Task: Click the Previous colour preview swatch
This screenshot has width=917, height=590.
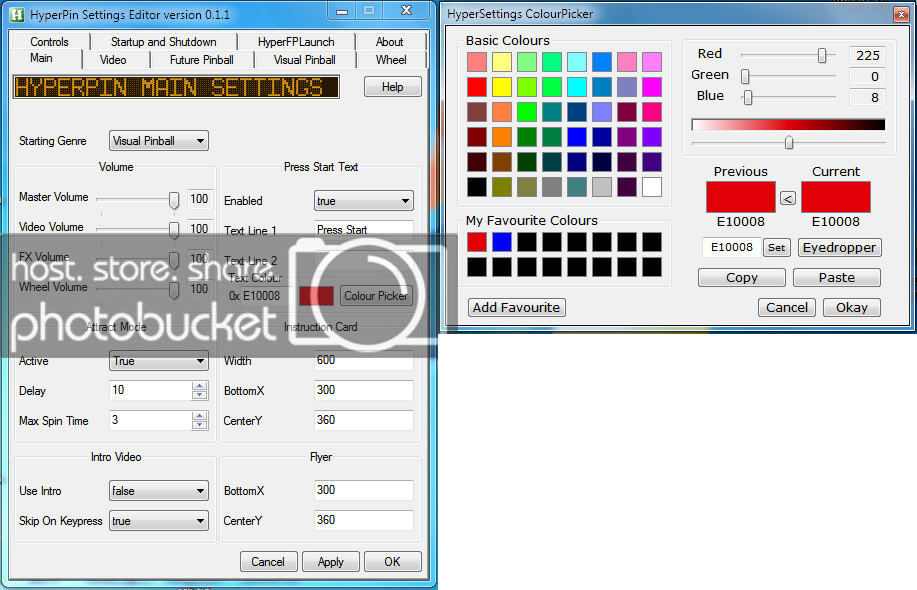Action: coord(740,197)
